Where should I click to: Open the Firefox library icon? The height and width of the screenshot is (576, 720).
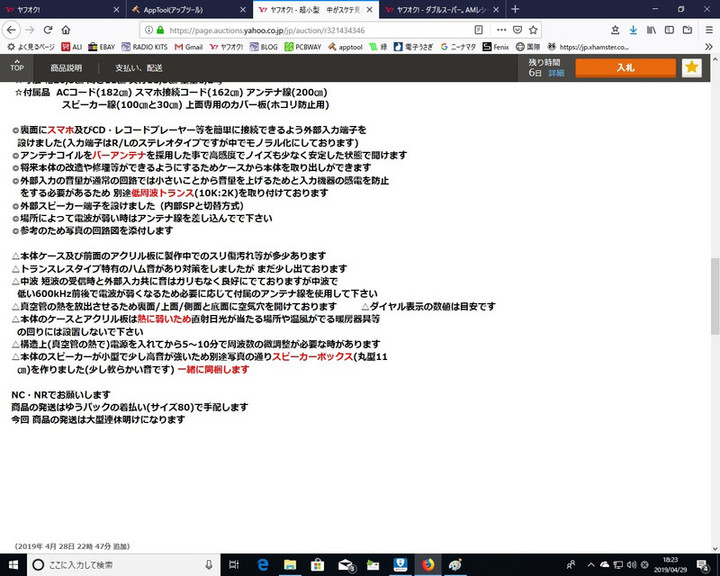point(651,30)
